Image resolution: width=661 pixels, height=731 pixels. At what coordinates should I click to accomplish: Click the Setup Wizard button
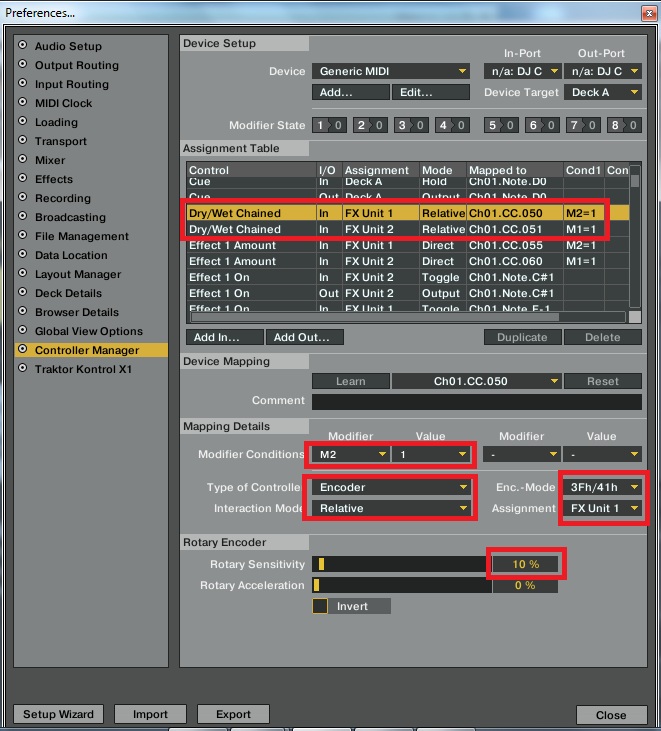(x=58, y=714)
